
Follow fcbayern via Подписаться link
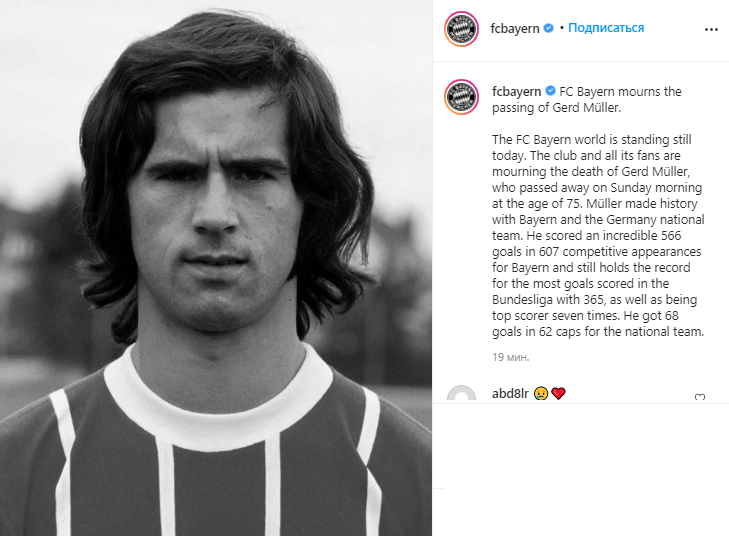pyautogui.click(x=606, y=28)
